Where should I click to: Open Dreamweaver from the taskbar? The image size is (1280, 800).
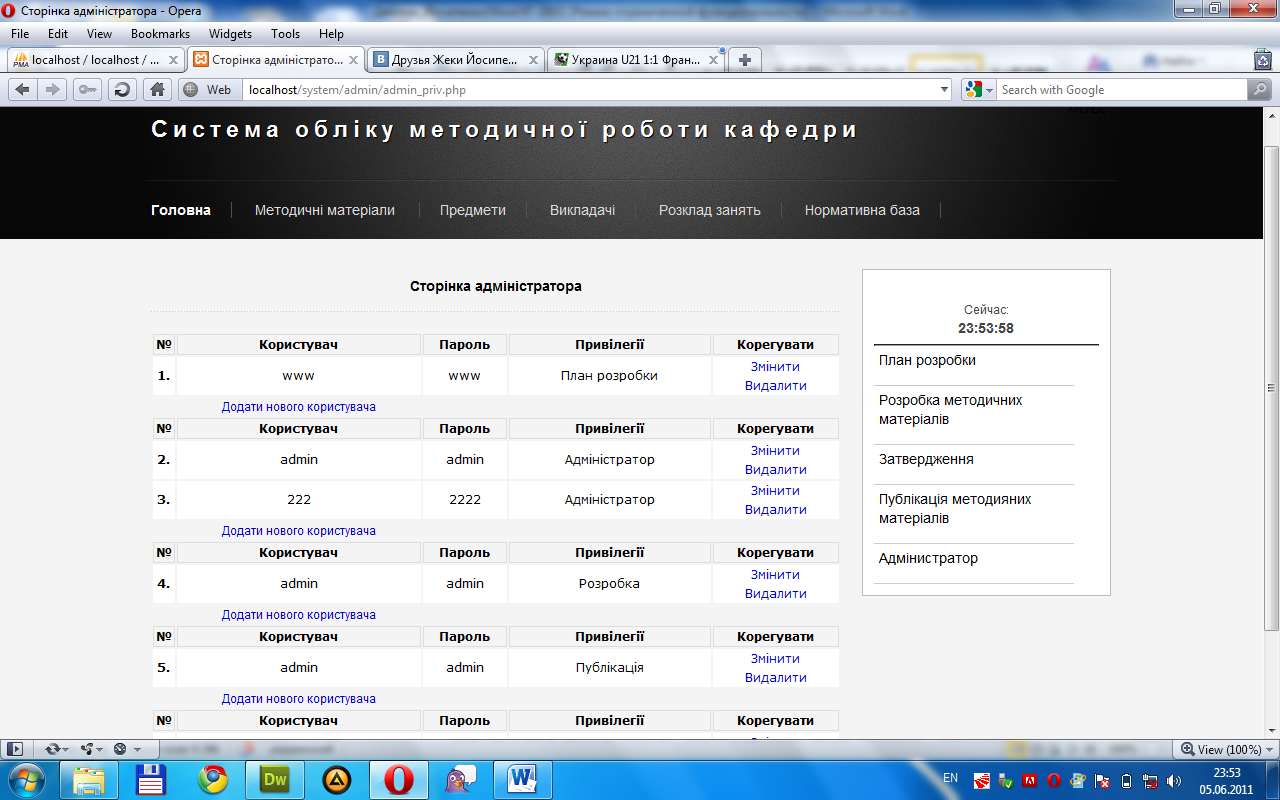(x=274, y=779)
